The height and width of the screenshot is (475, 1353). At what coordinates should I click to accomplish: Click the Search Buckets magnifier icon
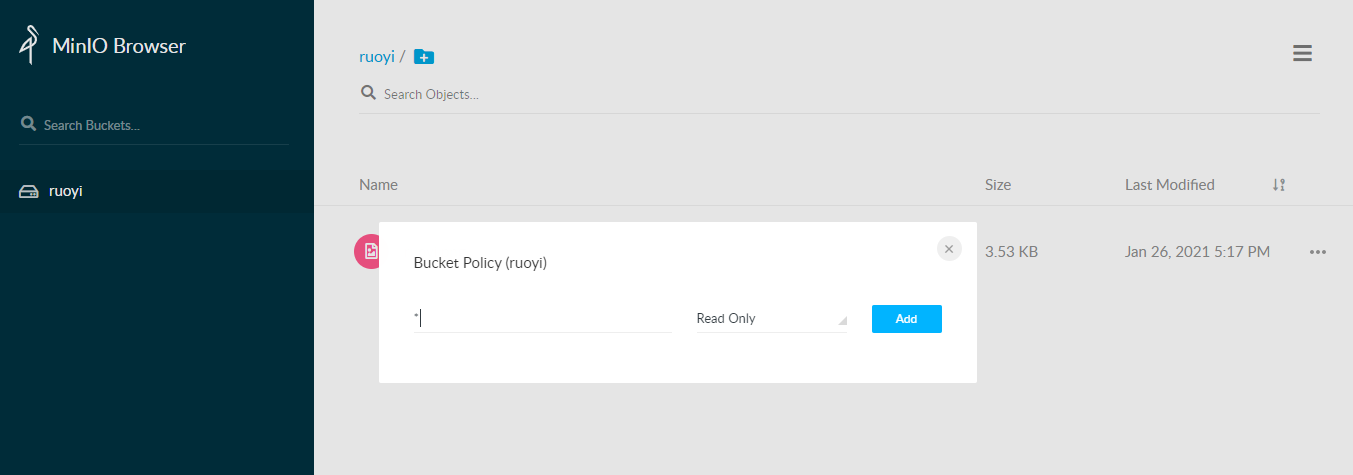click(28, 125)
